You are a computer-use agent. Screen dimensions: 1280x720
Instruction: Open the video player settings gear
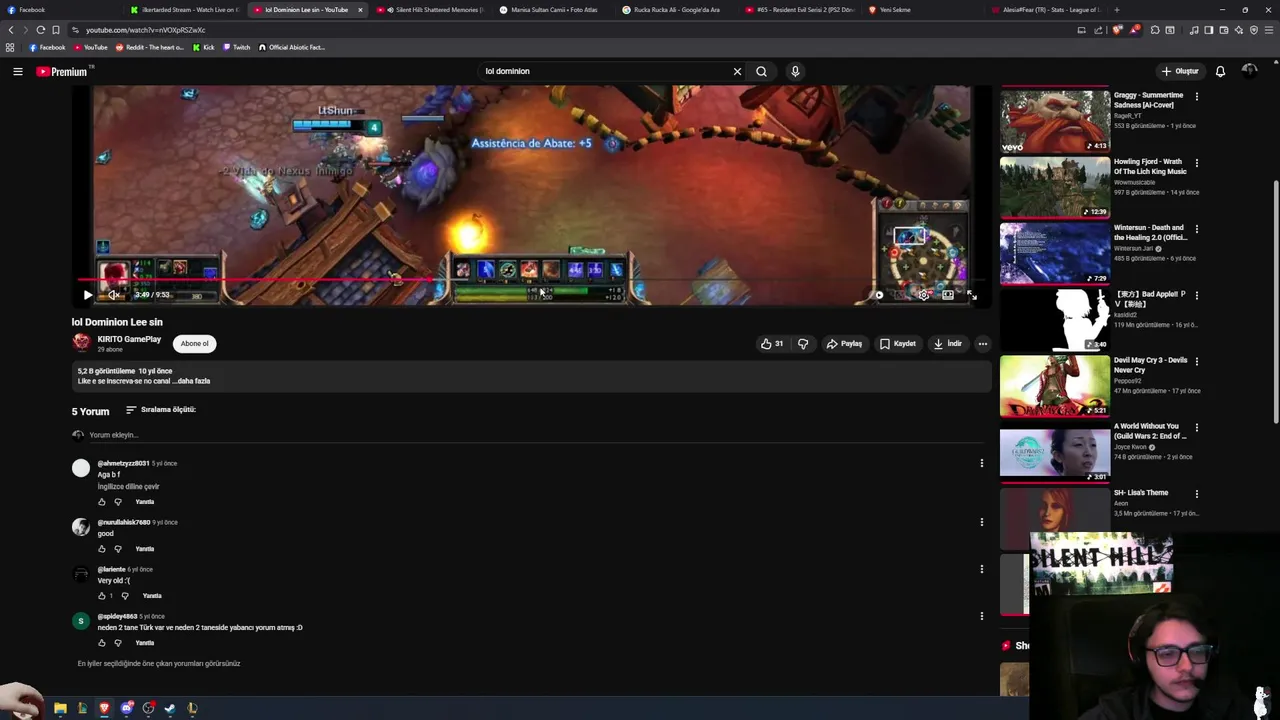923,295
